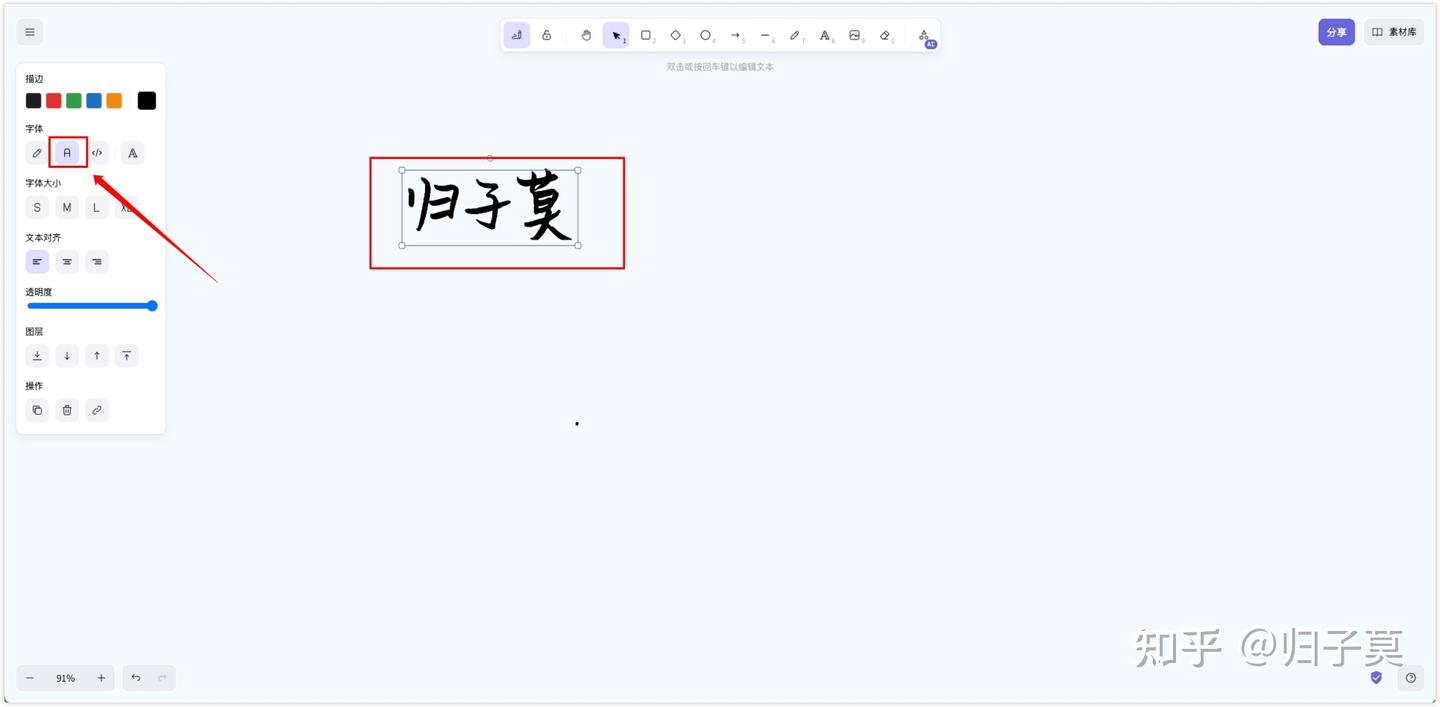Send selection backward one layer
The height and width of the screenshot is (707, 1440).
click(67, 356)
